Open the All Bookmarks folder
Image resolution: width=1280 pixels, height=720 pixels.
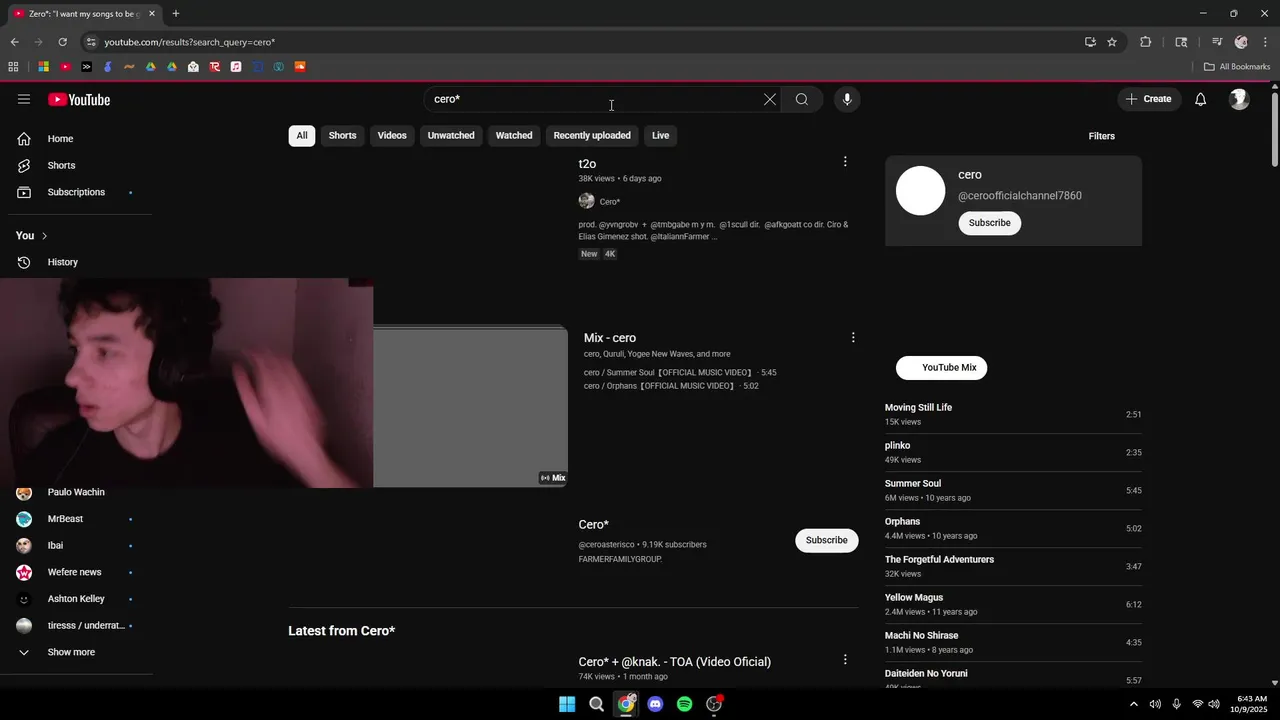click(x=1237, y=67)
